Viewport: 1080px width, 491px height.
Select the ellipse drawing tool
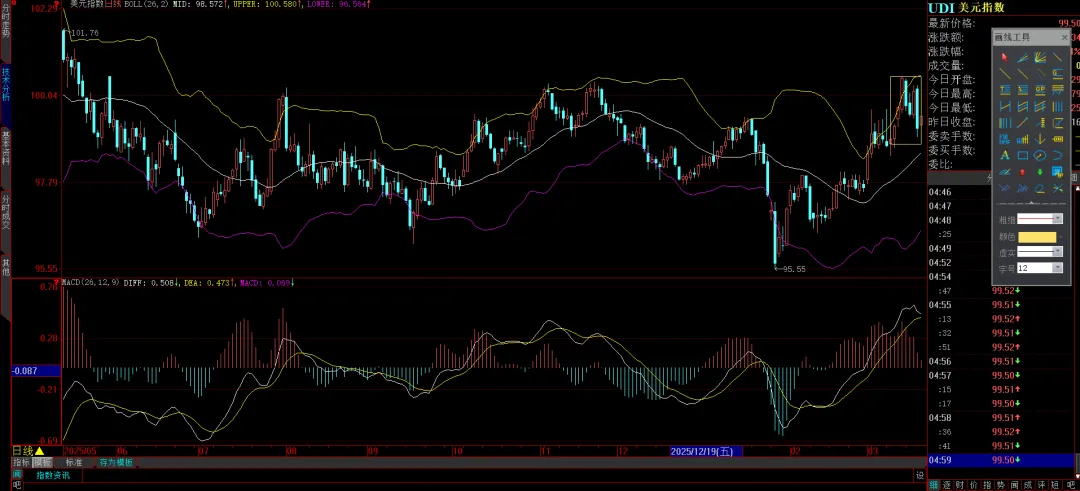[1039, 156]
